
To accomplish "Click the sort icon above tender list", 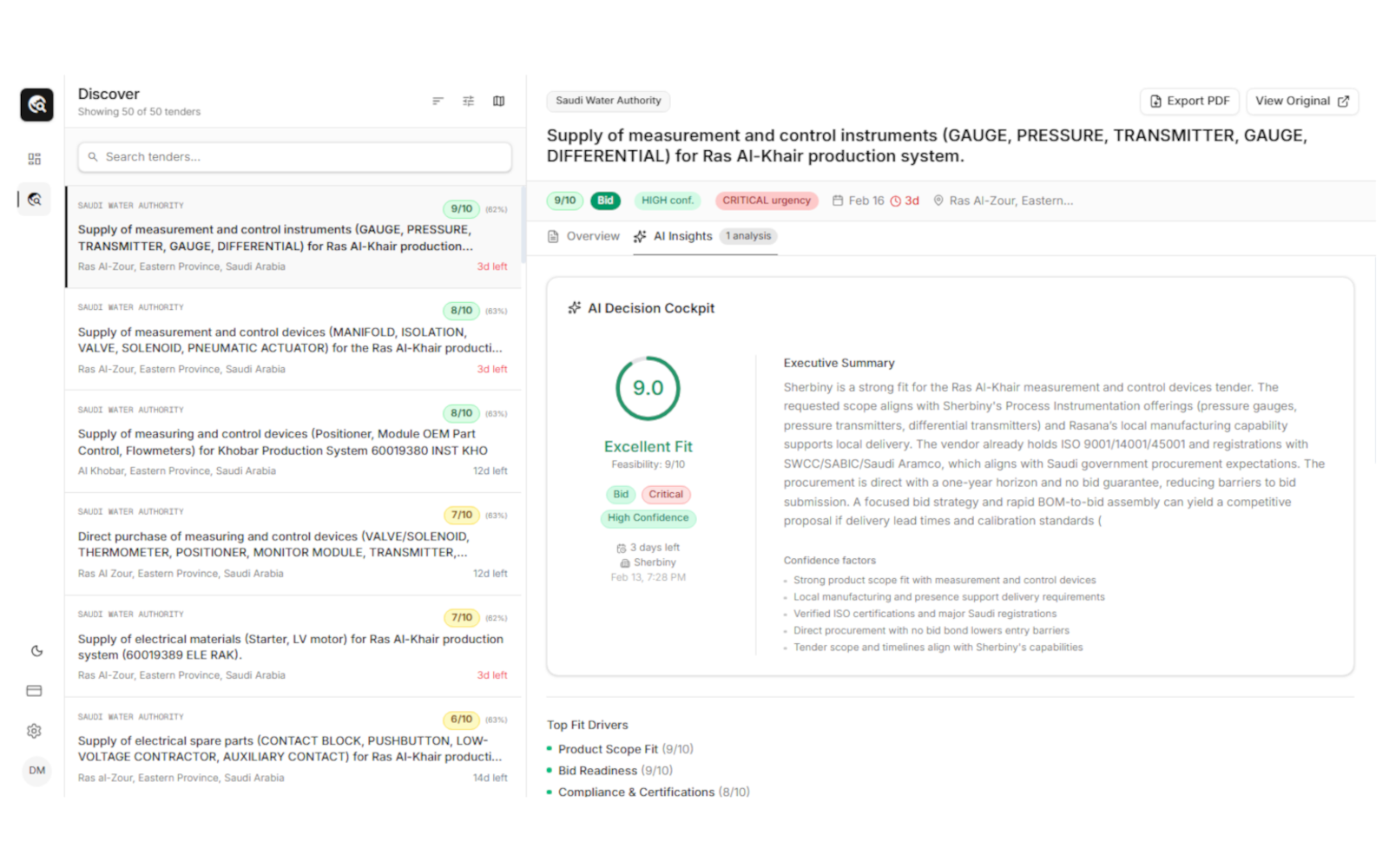I will (x=438, y=101).
